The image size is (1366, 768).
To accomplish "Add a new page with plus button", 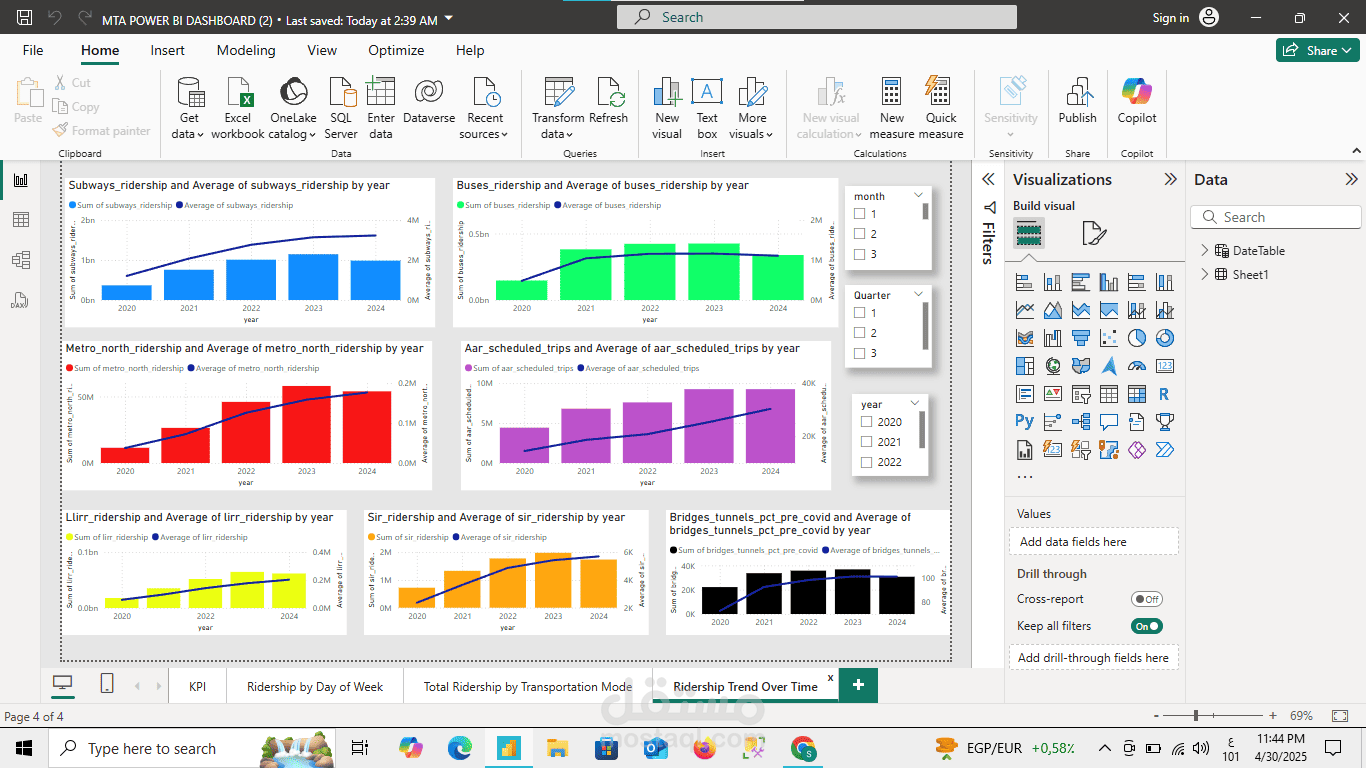I will (858, 685).
